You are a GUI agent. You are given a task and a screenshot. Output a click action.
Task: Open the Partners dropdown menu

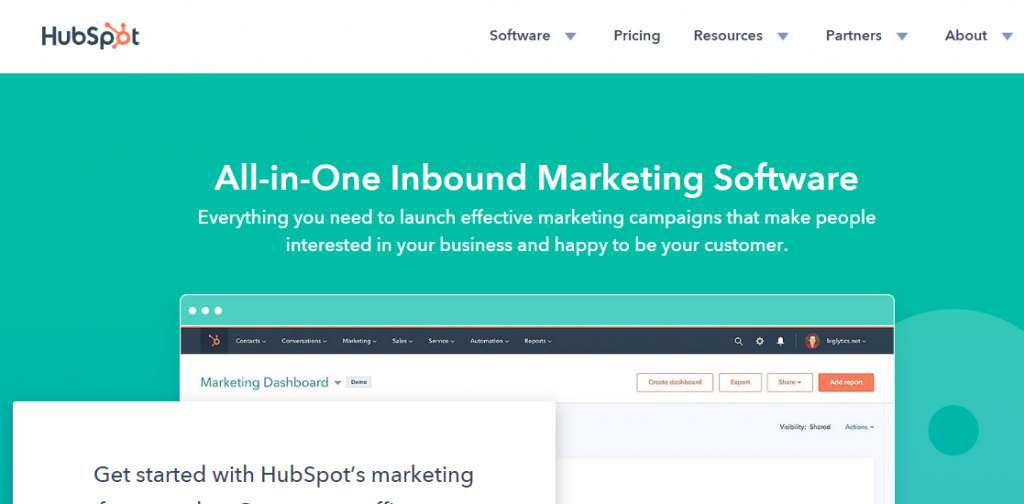[866, 36]
